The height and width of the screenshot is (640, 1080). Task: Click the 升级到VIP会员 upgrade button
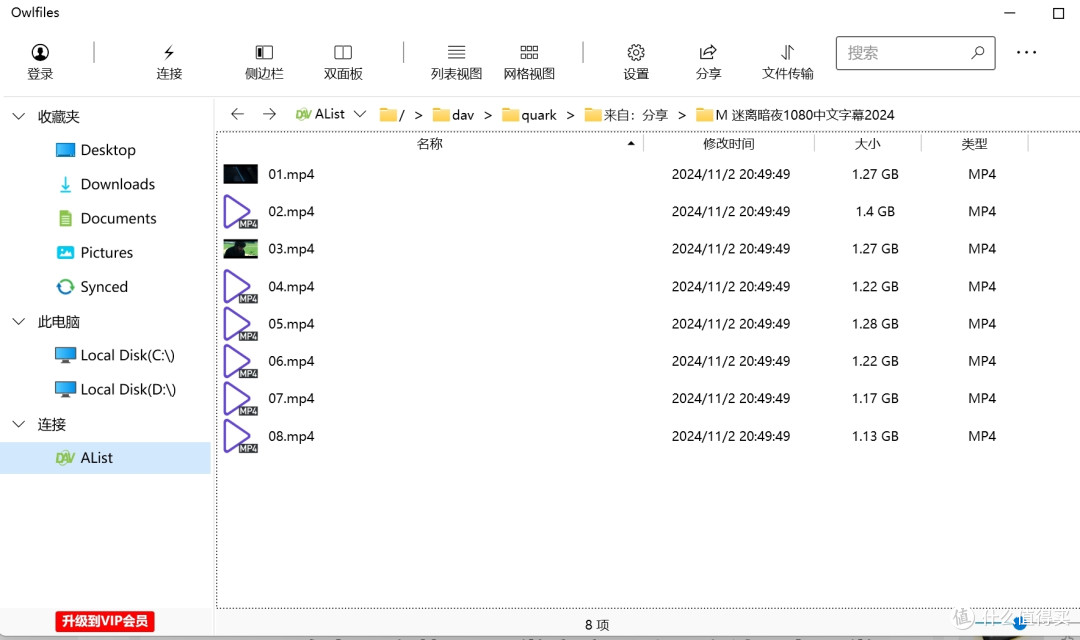pos(104,621)
